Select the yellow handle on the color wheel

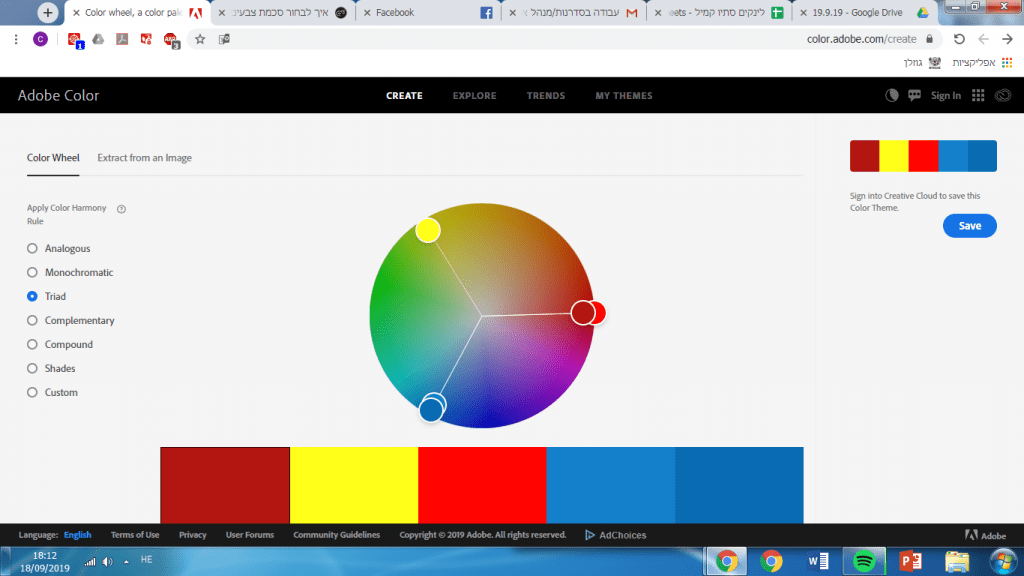pyautogui.click(x=428, y=230)
